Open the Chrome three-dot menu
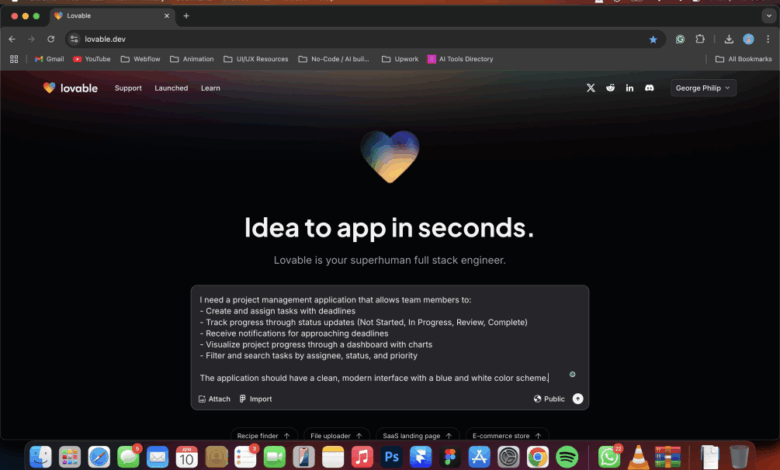The image size is (780, 470). [768, 39]
